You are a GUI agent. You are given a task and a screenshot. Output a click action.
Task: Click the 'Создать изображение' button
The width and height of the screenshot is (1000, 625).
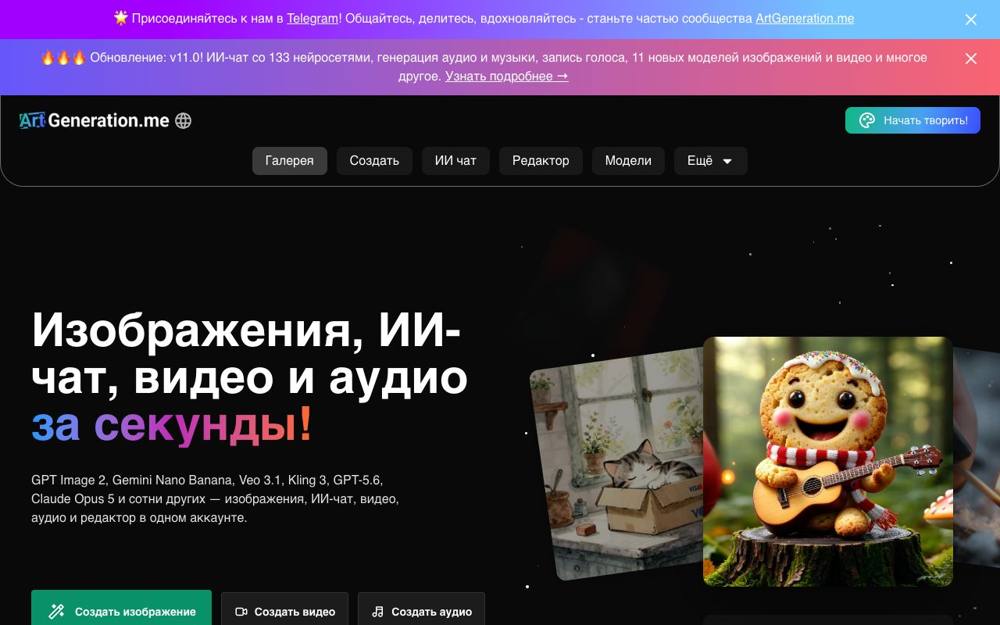click(121, 610)
